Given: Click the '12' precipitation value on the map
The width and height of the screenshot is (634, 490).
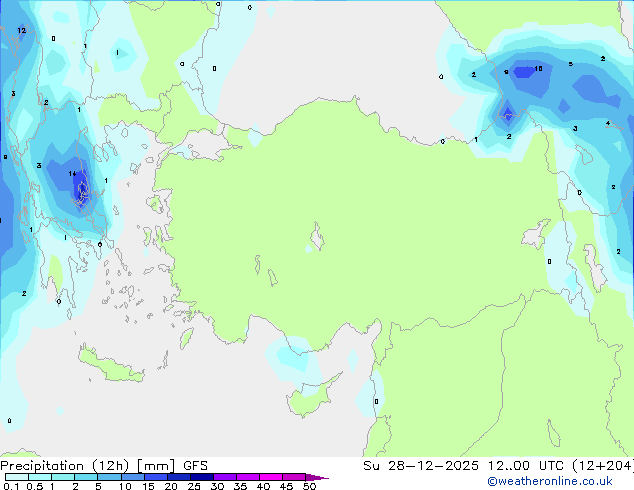Looking at the screenshot, I should click(x=21, y=30).
